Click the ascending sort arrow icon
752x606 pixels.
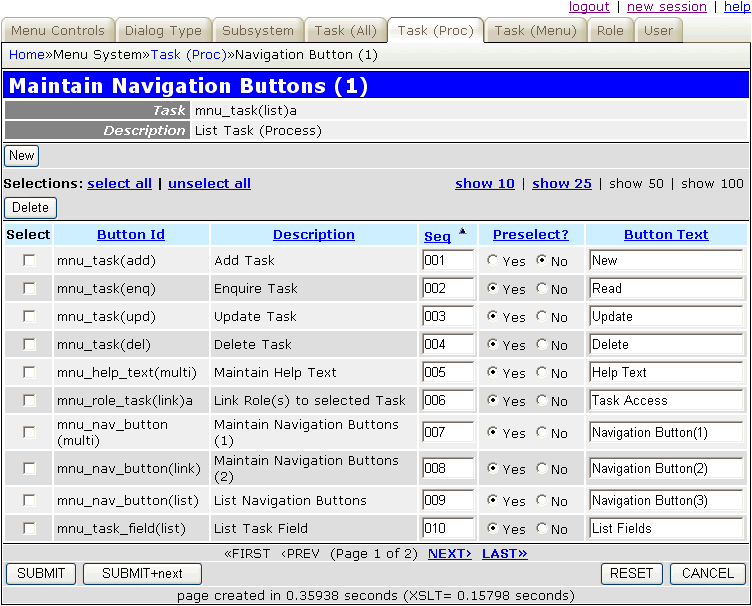coord(462,231)
